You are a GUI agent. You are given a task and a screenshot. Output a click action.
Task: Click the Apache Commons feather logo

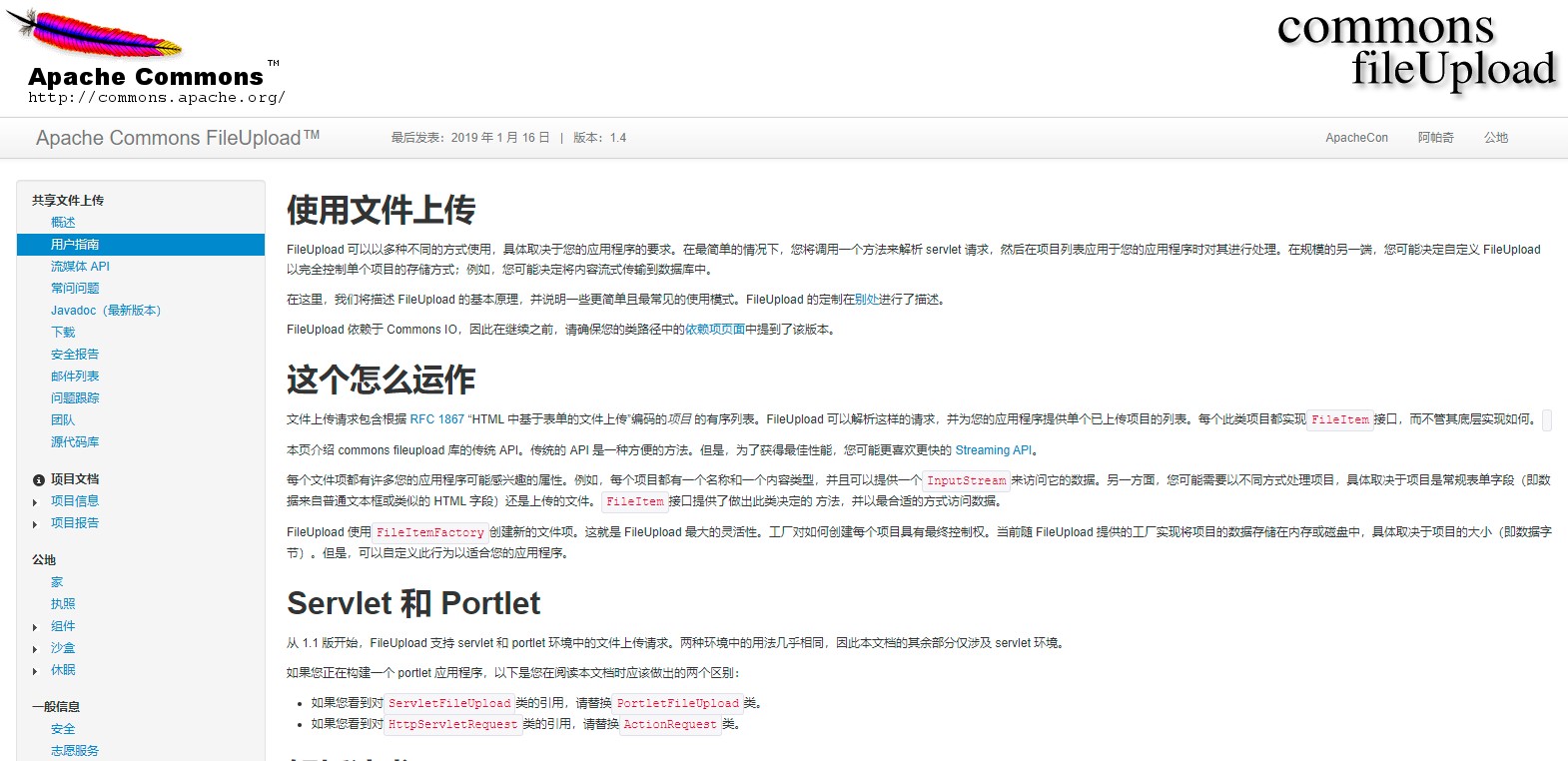coord(147,57)
